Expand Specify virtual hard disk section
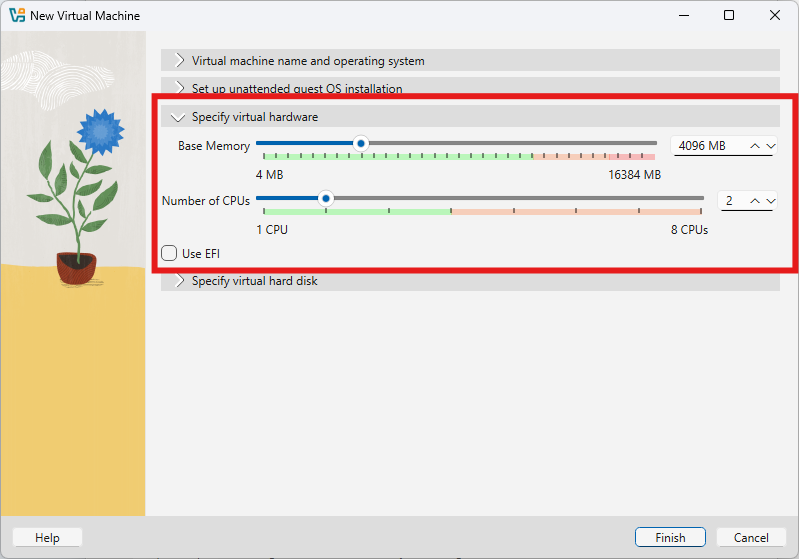This screenshot has width=799, height=559. point(470,281)
